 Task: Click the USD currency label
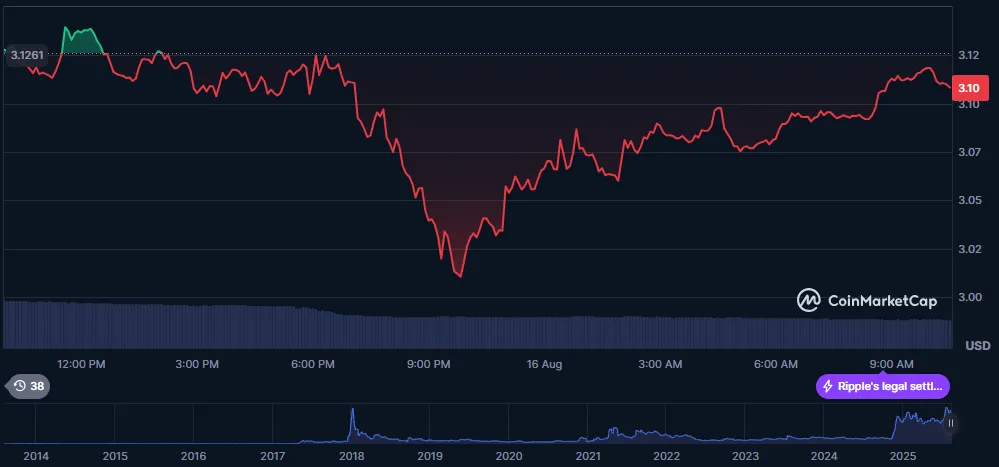tap(976, 345)
